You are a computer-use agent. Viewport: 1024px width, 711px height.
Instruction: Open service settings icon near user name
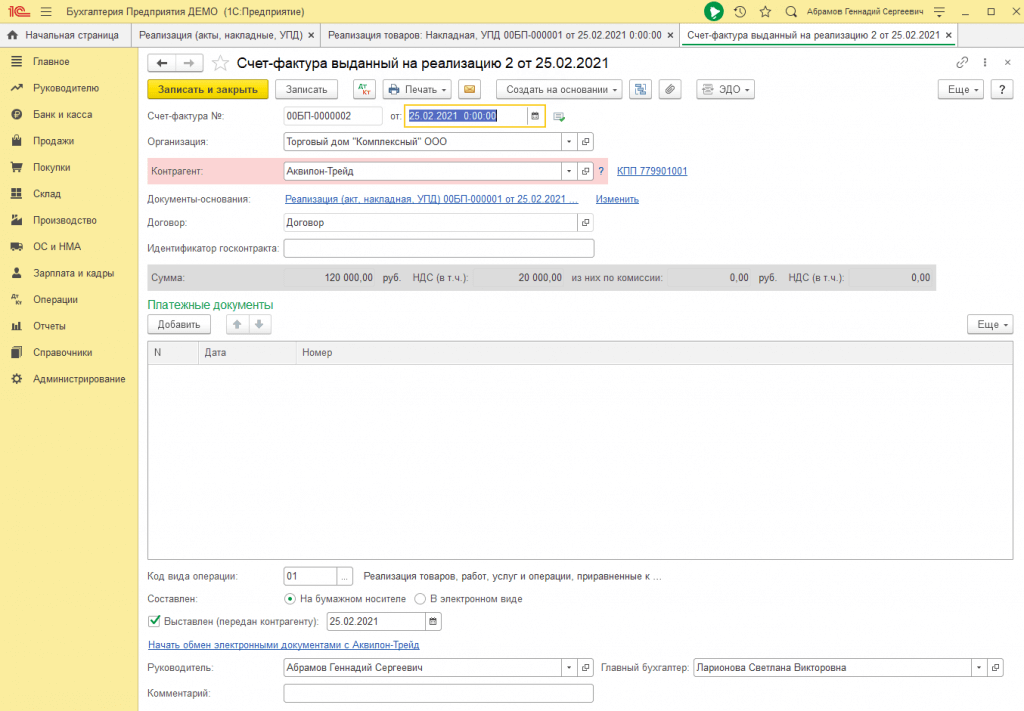point(939,12)
